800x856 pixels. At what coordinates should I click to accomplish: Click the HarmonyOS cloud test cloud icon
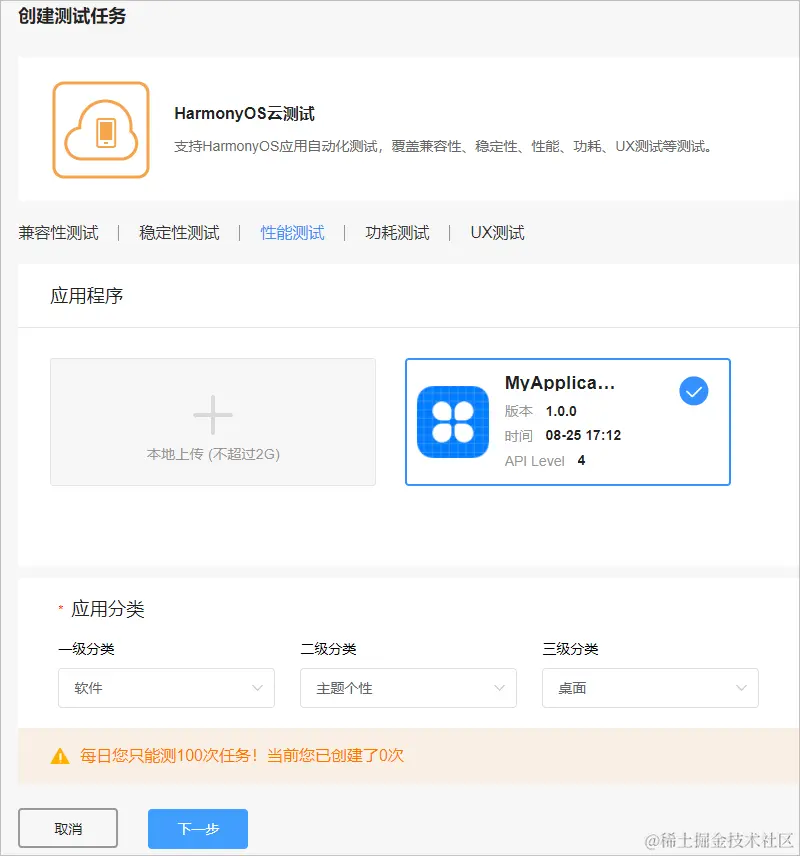click(100, 130)
